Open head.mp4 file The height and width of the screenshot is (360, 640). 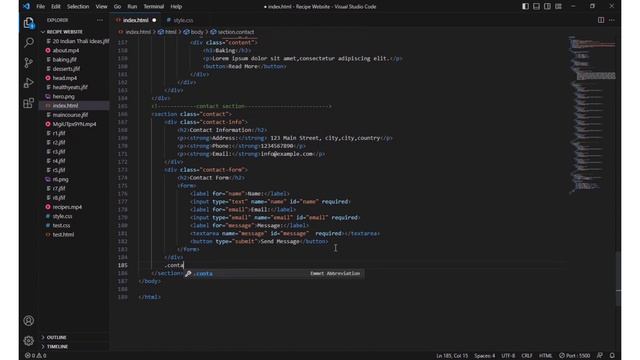click(x=64, y=78)
